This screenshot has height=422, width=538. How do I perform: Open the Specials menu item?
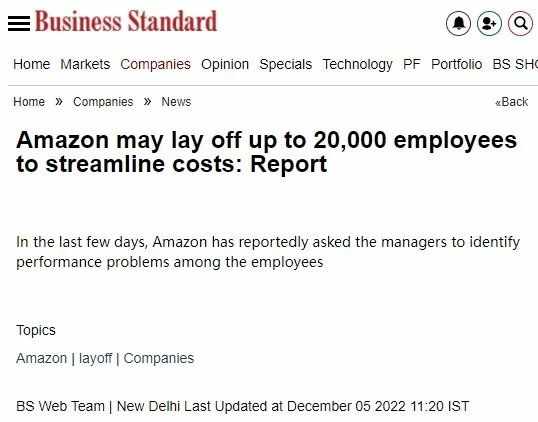pos(285,64)
